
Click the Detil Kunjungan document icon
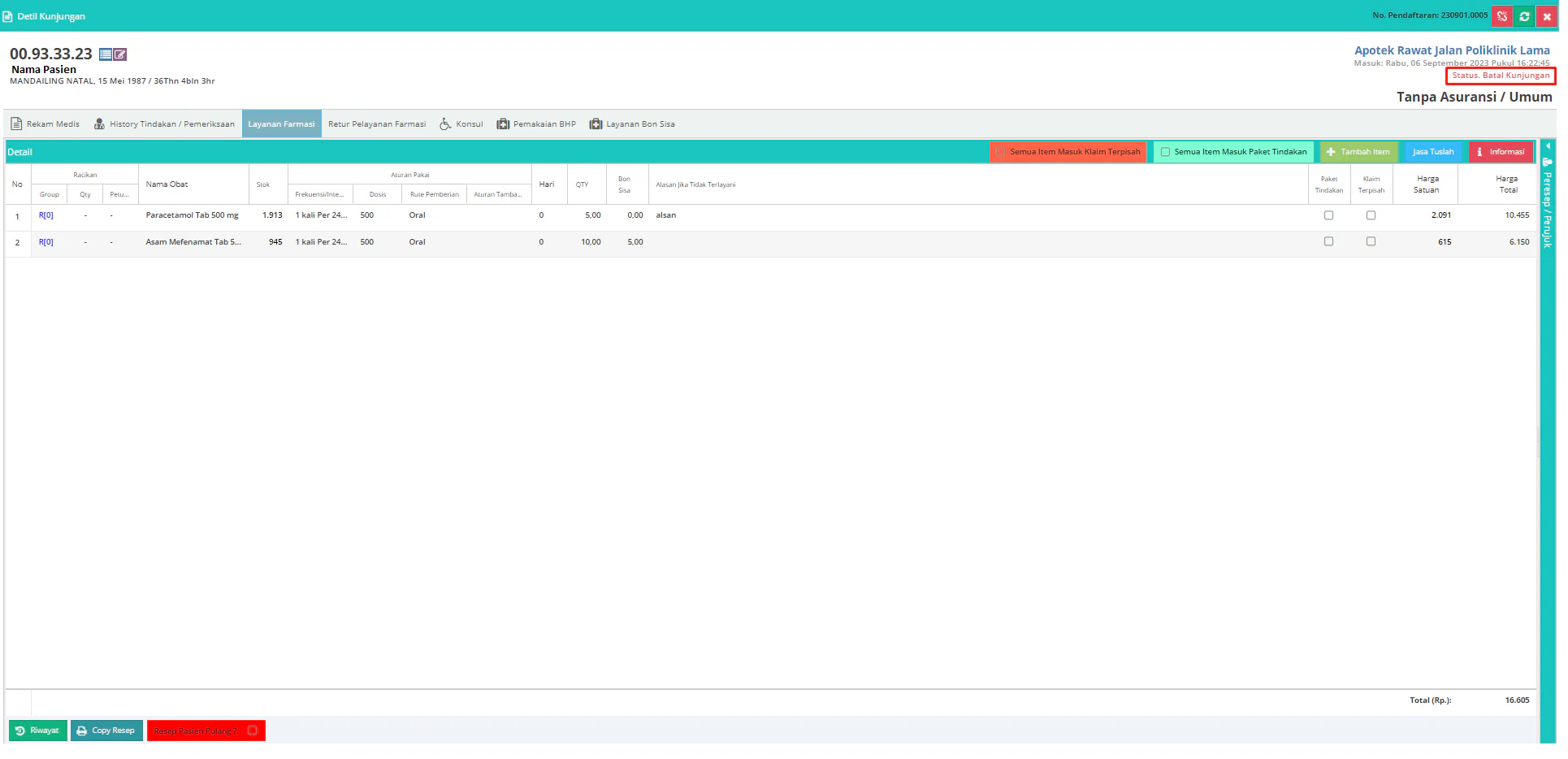pyautogui.click(x=7, y=16)
